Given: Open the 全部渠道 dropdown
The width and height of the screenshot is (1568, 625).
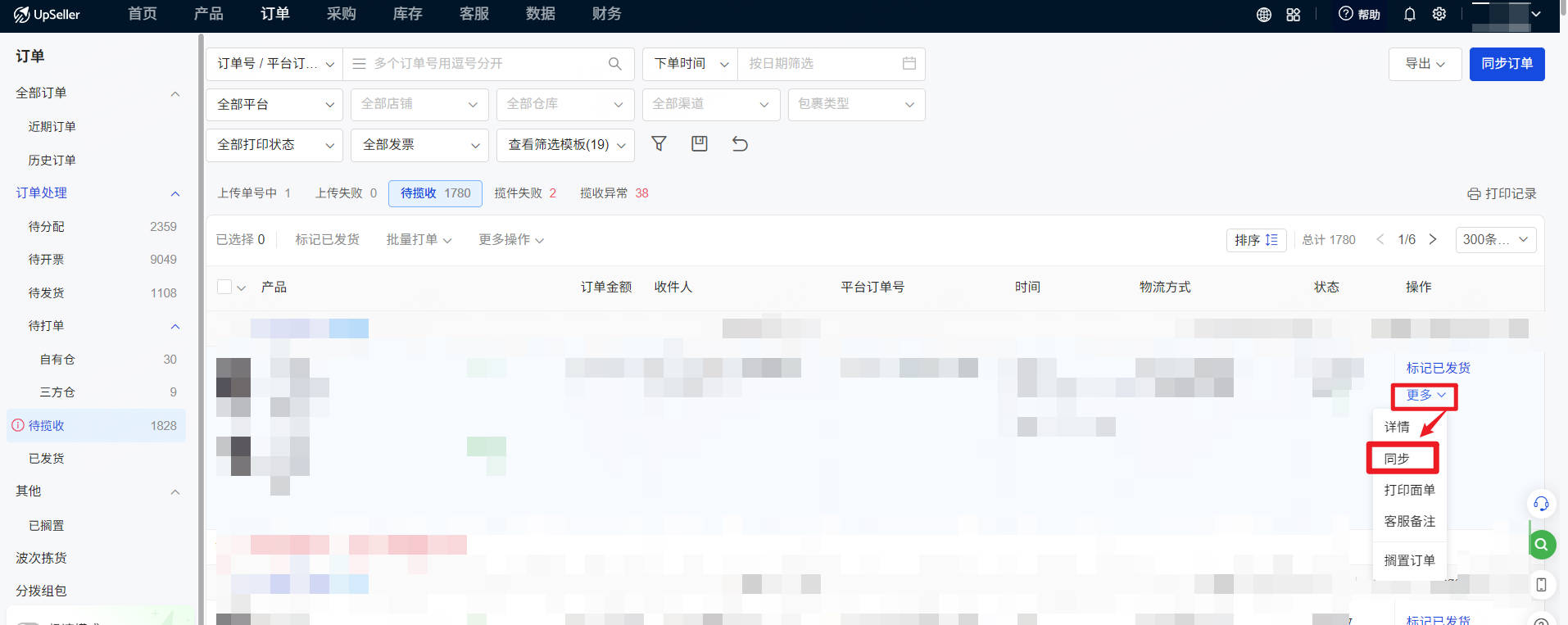Looking at the screenshot, I should tap(711, 104).
